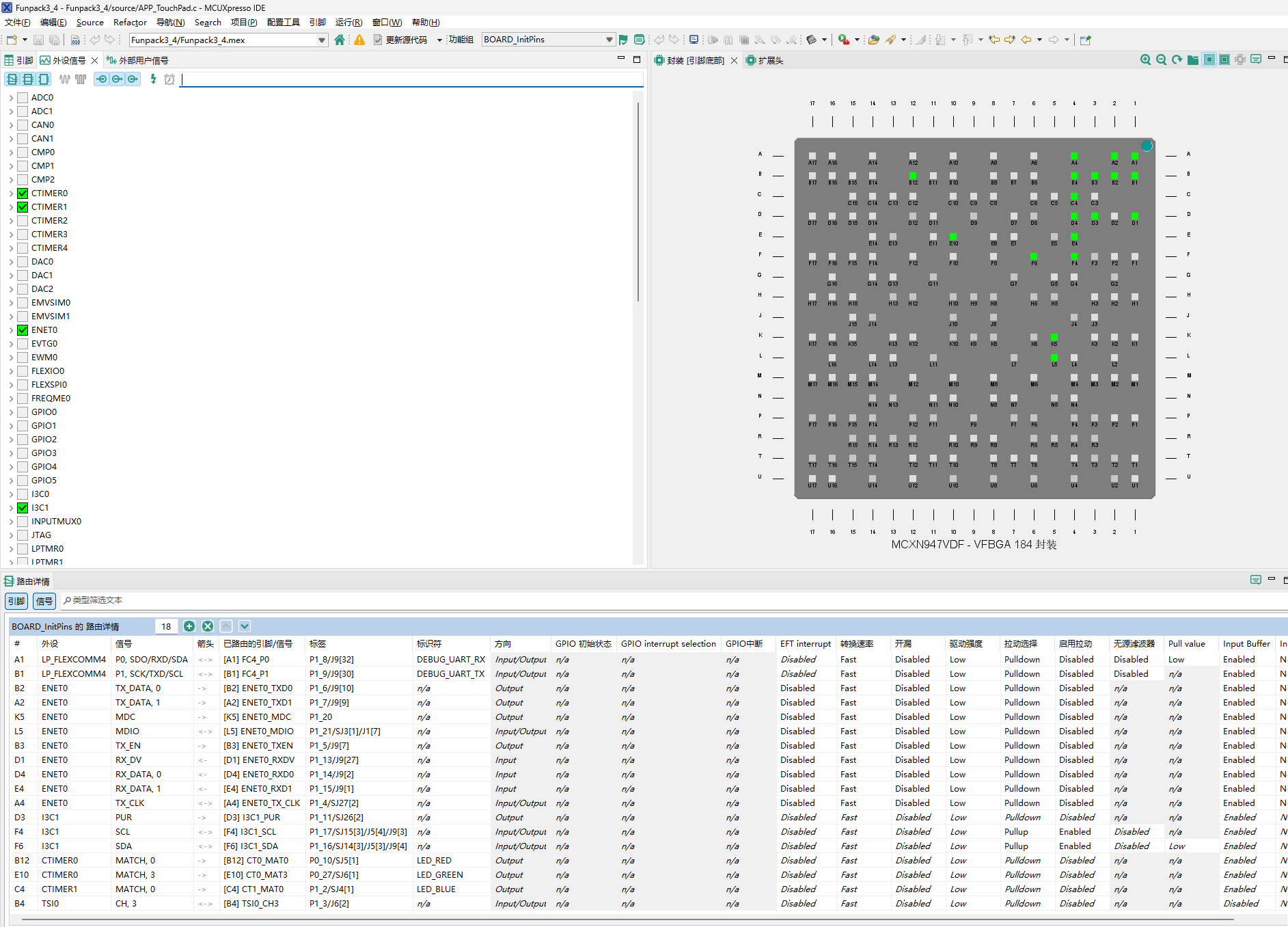Click the 信号 button in routing details

[x=44, y=601]
